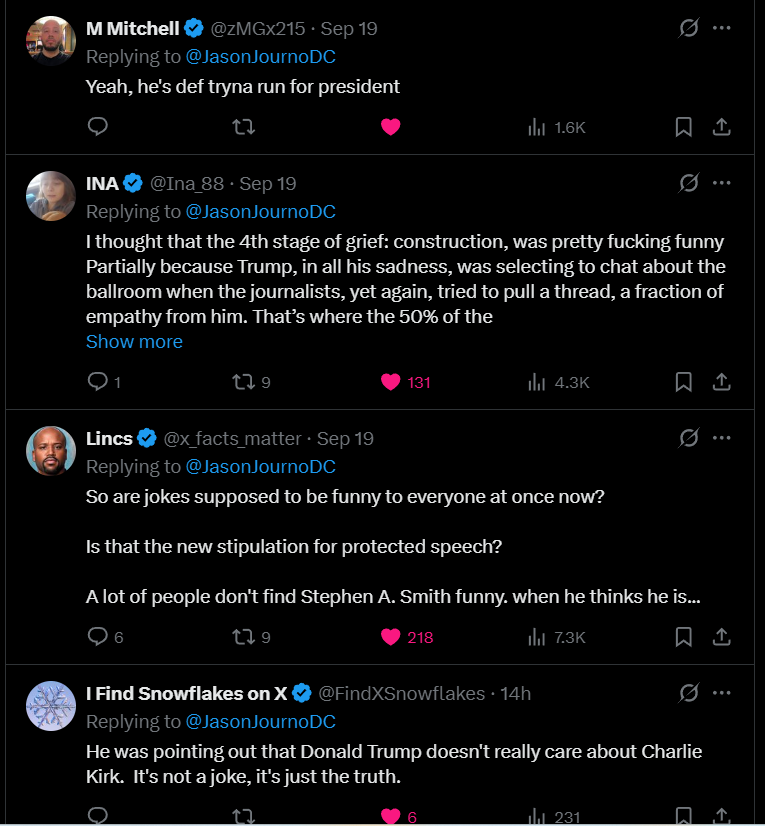Screen dimensions: 765x826
Task: Reply to M Mitchell's tweet
Action: [97, 127]
